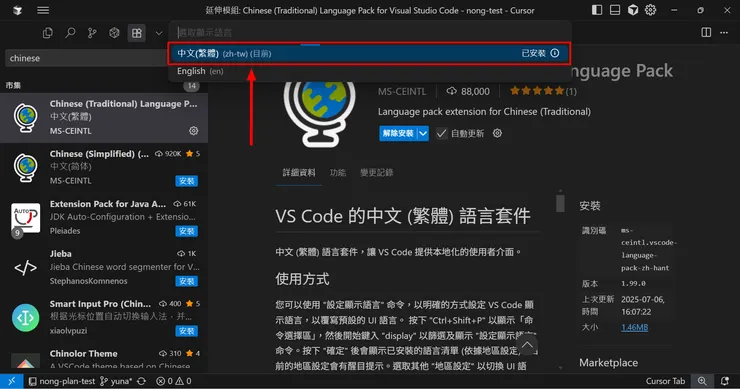
Task: Click the scroll to top arrow button
Action: pyautogui.click(x=527, y=345)
